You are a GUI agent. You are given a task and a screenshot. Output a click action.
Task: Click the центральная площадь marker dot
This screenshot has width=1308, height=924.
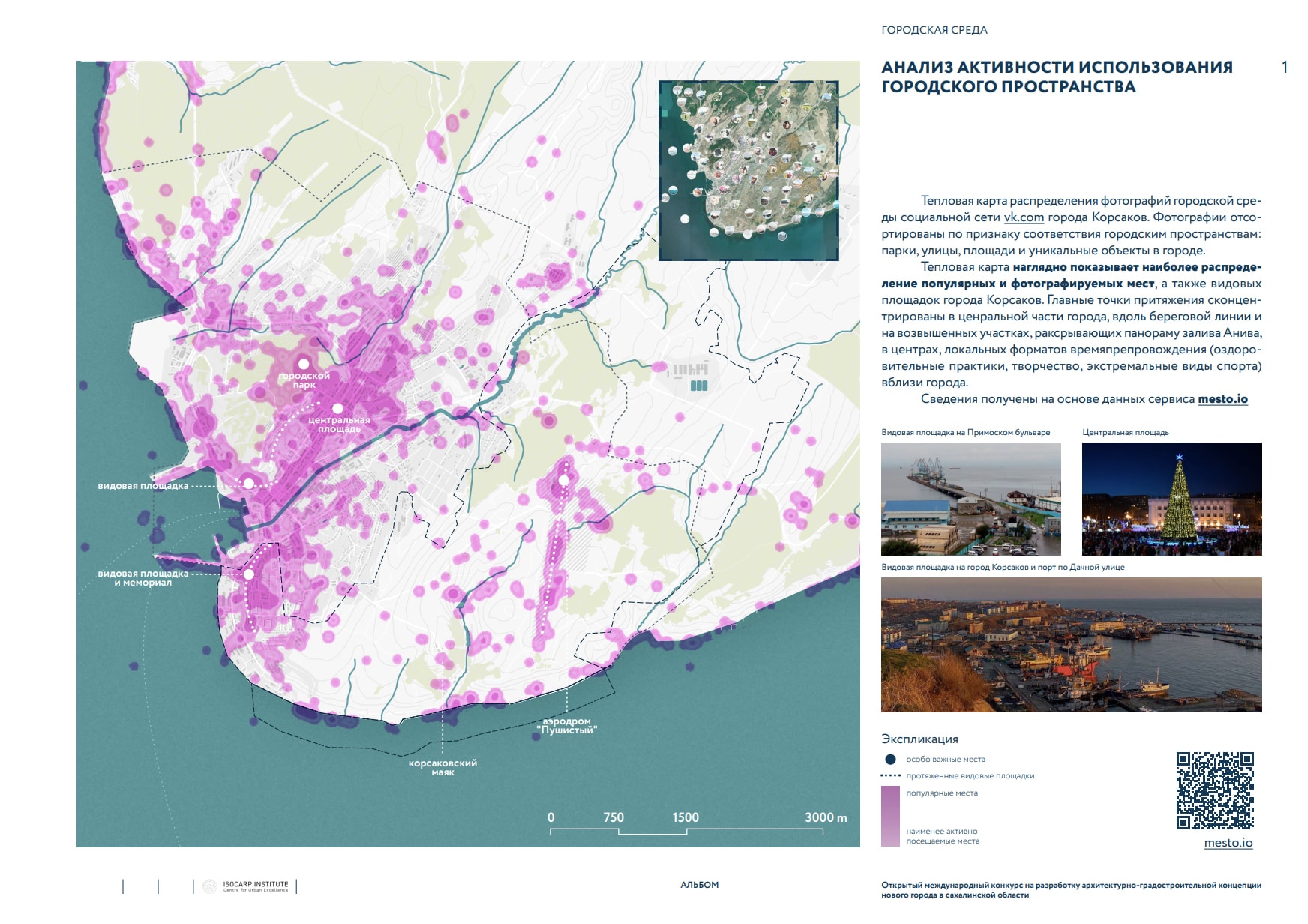point(337,408)
